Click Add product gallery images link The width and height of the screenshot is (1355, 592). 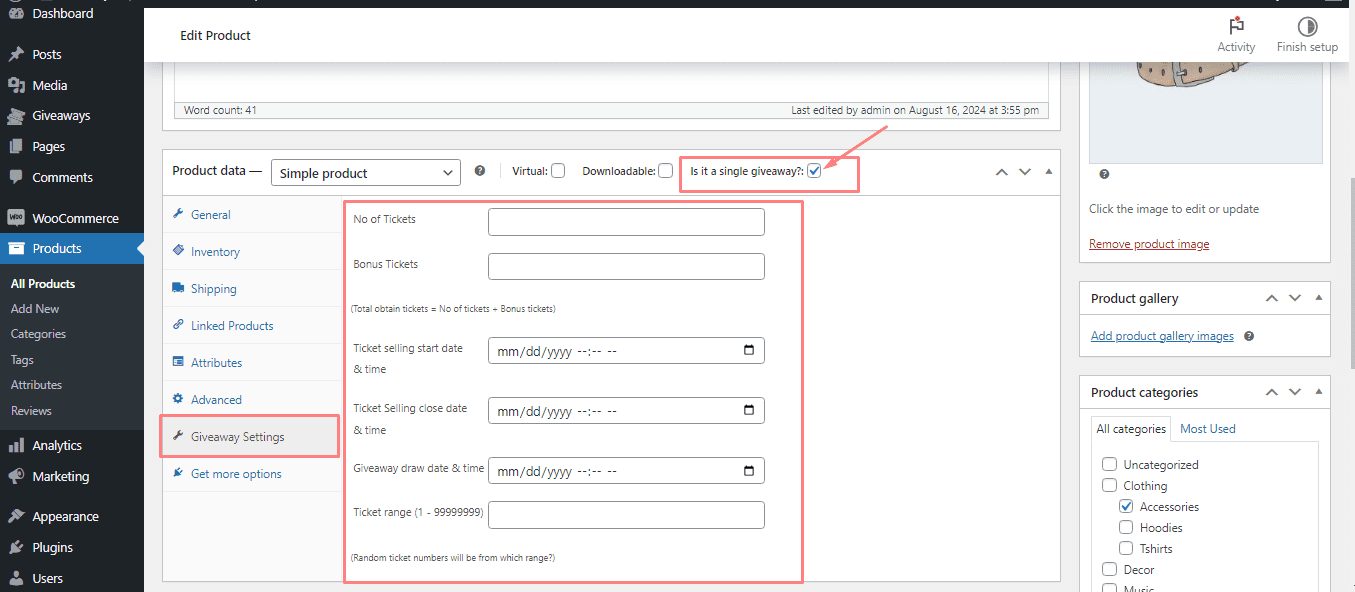click(x=1162, y=336)
